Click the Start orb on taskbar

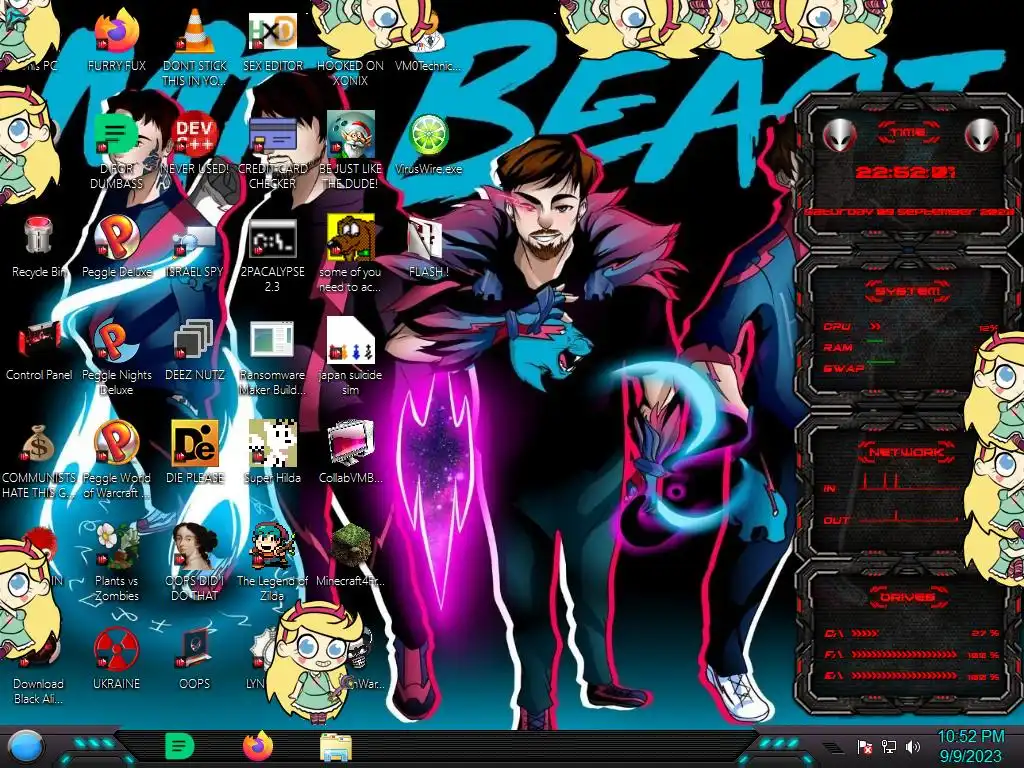25,746
